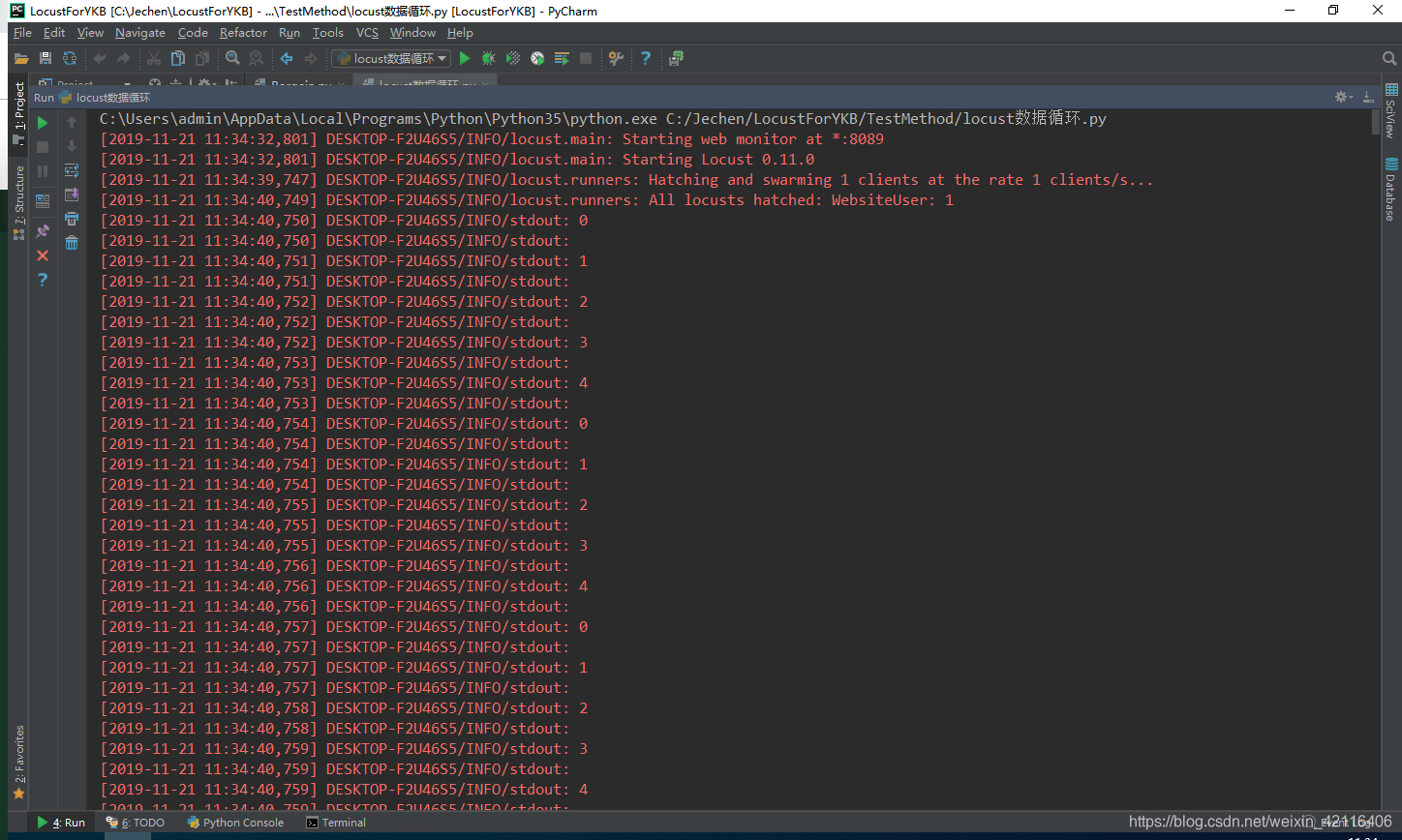The height and width of the screenshot is (840, 1402).
Task: Click the python.exe command line in console
Action: click(x=602, y=119)
